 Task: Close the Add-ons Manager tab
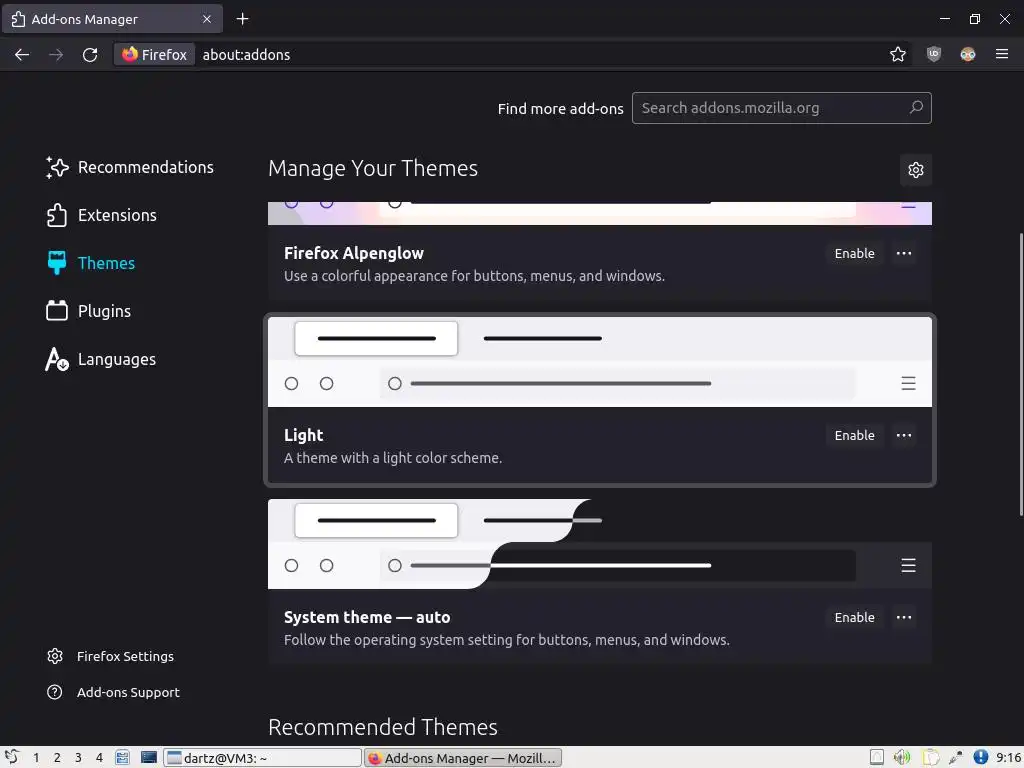(207, 19)
